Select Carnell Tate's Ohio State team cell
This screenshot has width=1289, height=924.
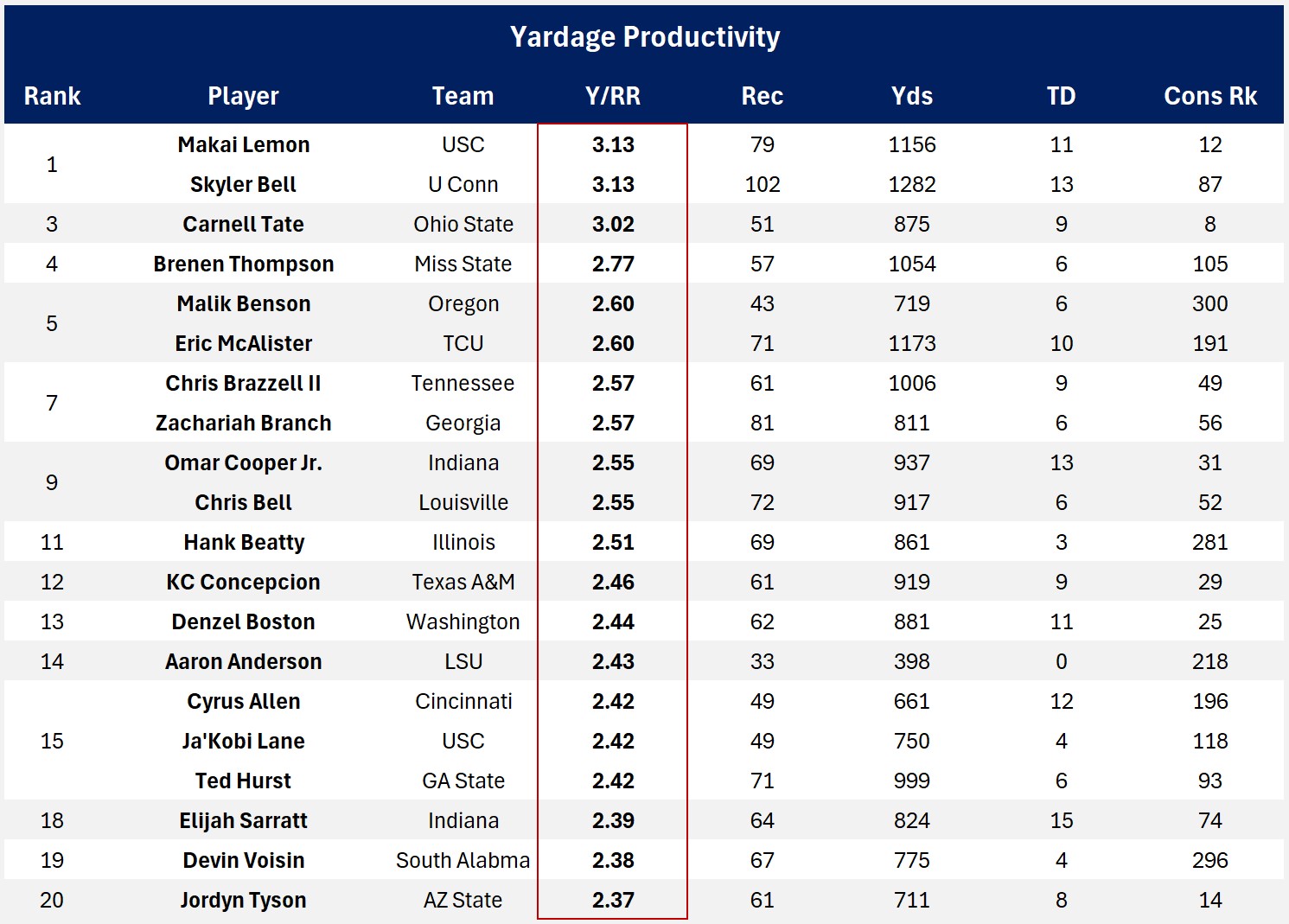point(463,224)
